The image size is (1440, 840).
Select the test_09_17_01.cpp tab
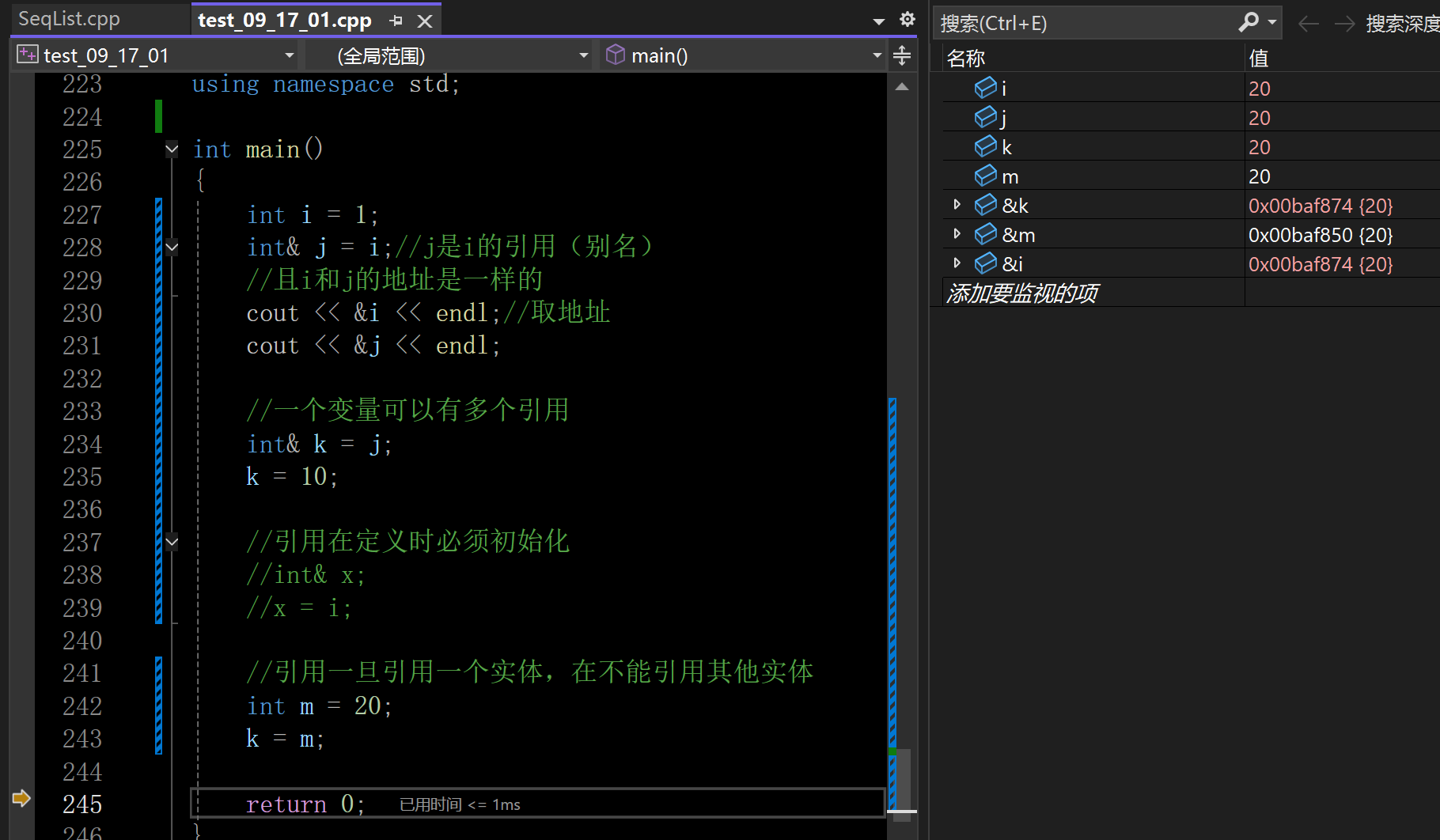[x=285, y=21]
